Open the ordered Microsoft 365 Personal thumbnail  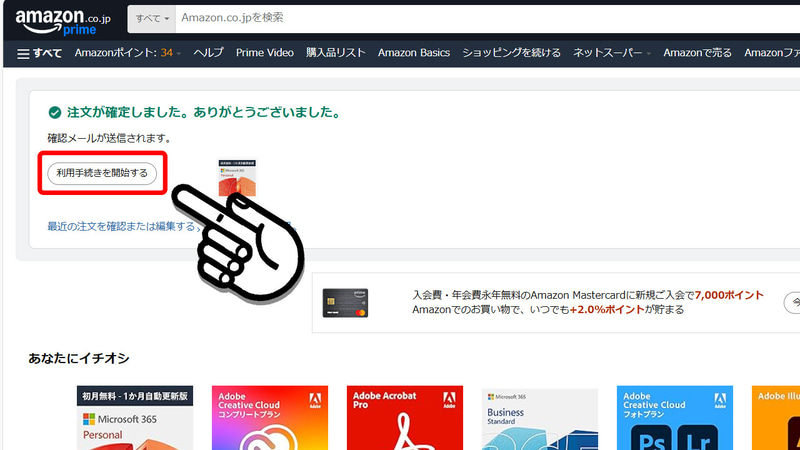(237, 178)
